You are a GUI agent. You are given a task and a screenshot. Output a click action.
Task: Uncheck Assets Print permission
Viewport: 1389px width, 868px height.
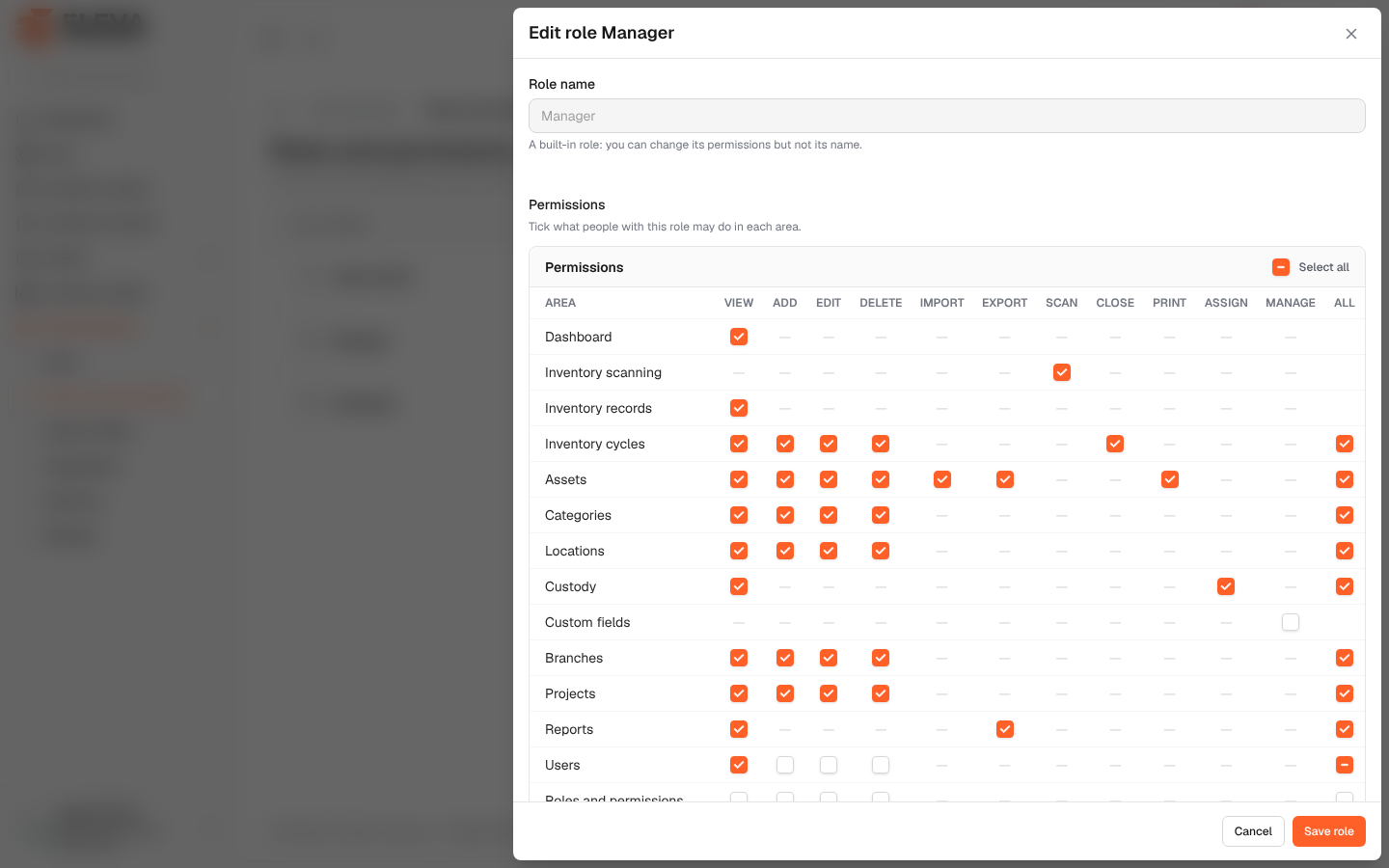pos(1170,479)
